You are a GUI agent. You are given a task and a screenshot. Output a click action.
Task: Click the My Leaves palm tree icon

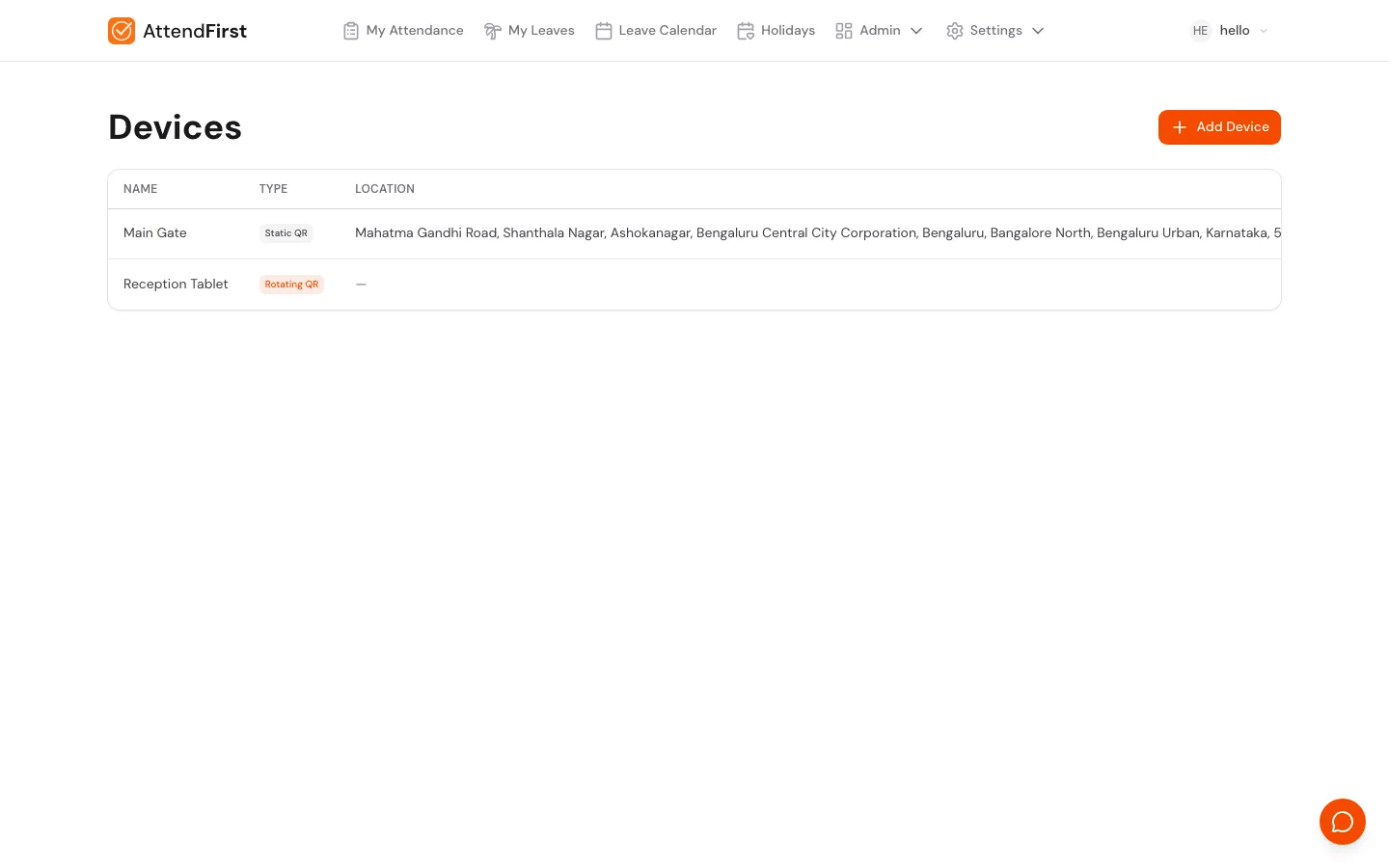point(492,31)
